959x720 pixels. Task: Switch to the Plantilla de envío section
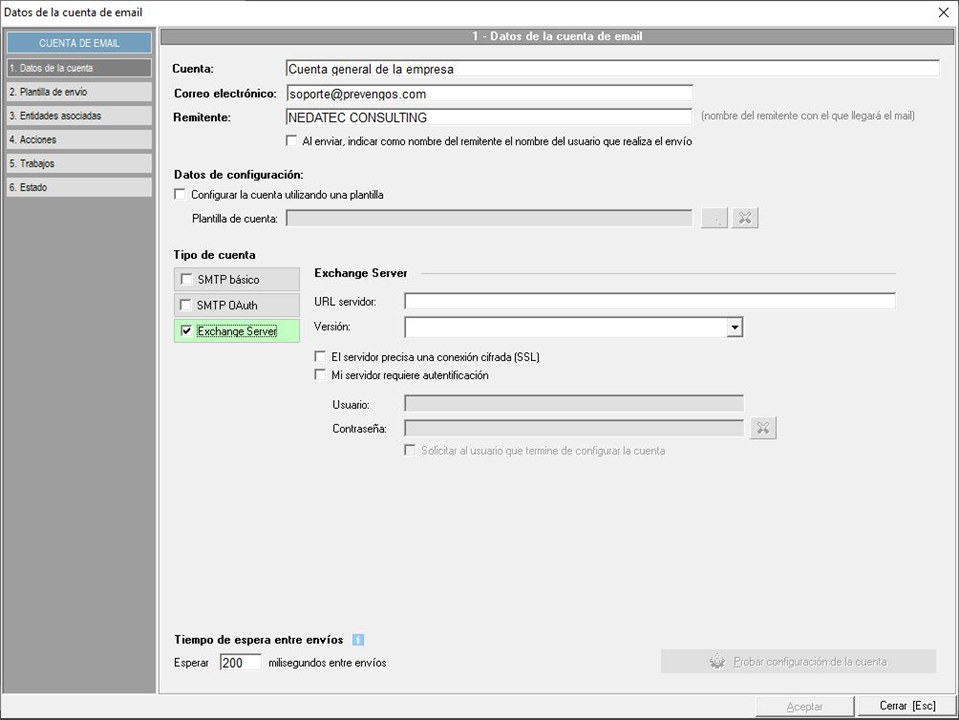click(79, 92)
